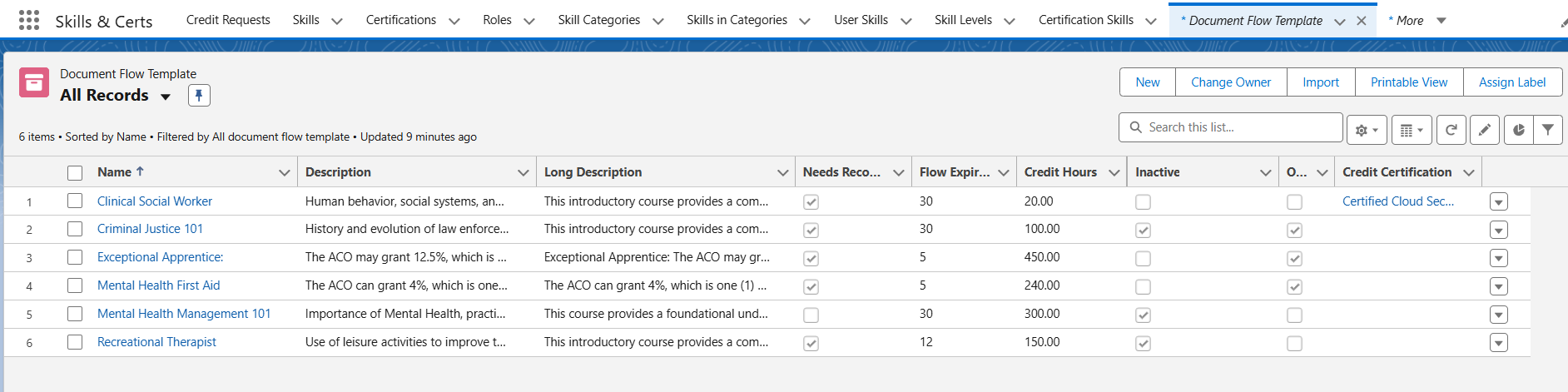Click the refresh list icon
The height and width of the screenshot is (392, 1568).
coord(1451,130)
